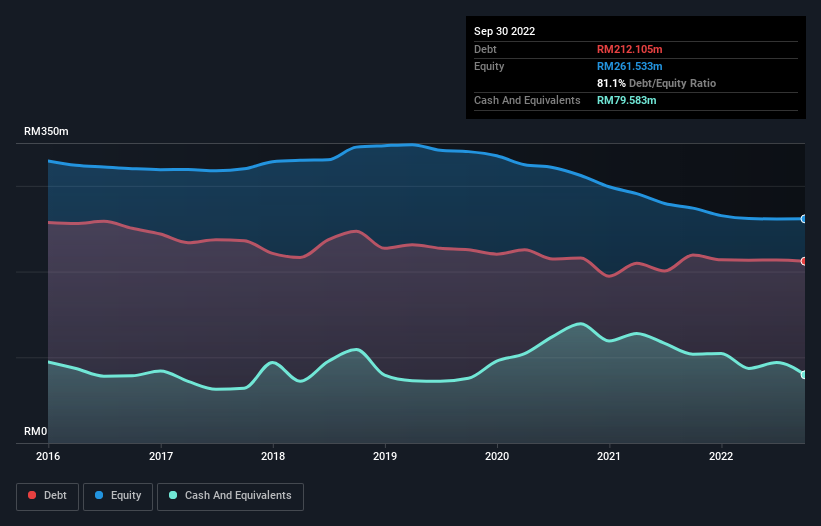Click the Sep 30 2022 tooltip date

504,31
